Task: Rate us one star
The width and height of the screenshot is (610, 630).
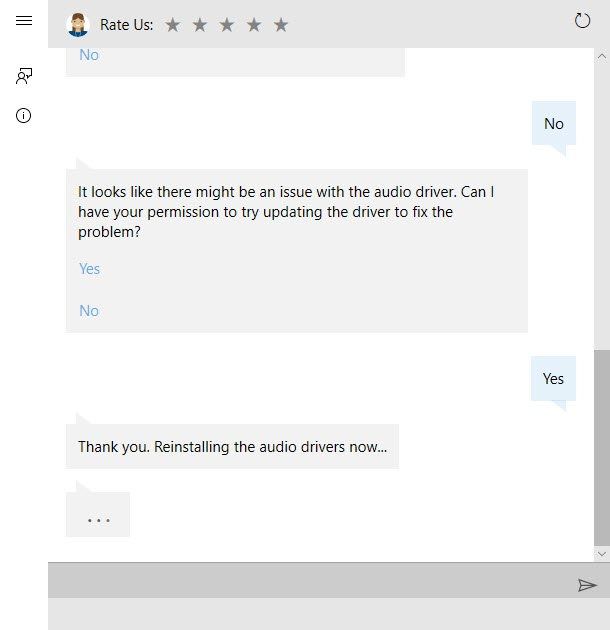Action: pos(173,25)
